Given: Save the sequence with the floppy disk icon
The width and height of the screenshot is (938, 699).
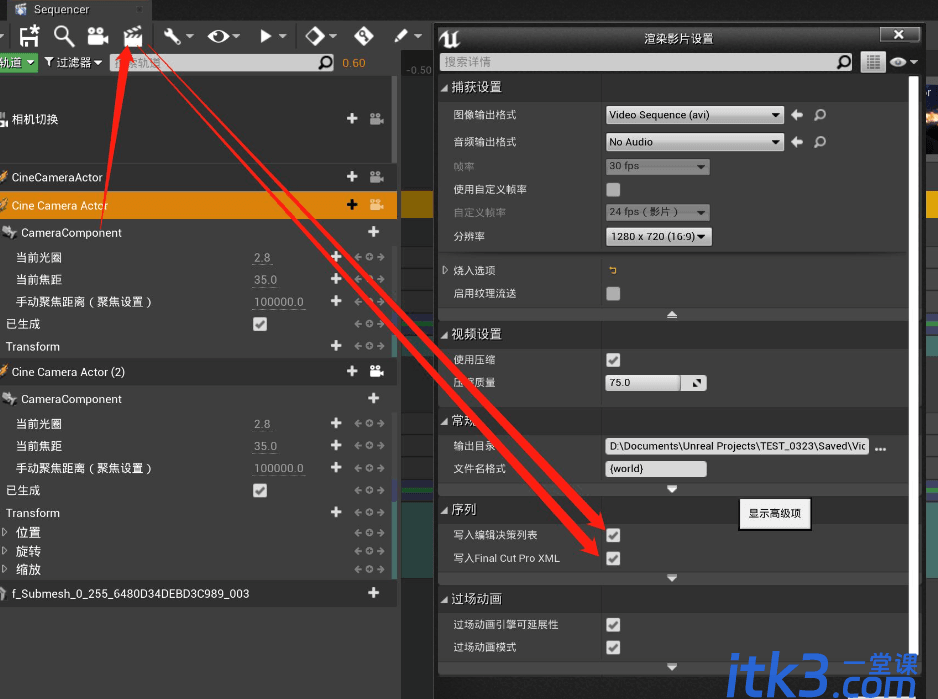Looking at the screenshot, I should click(x=29, y=37).
